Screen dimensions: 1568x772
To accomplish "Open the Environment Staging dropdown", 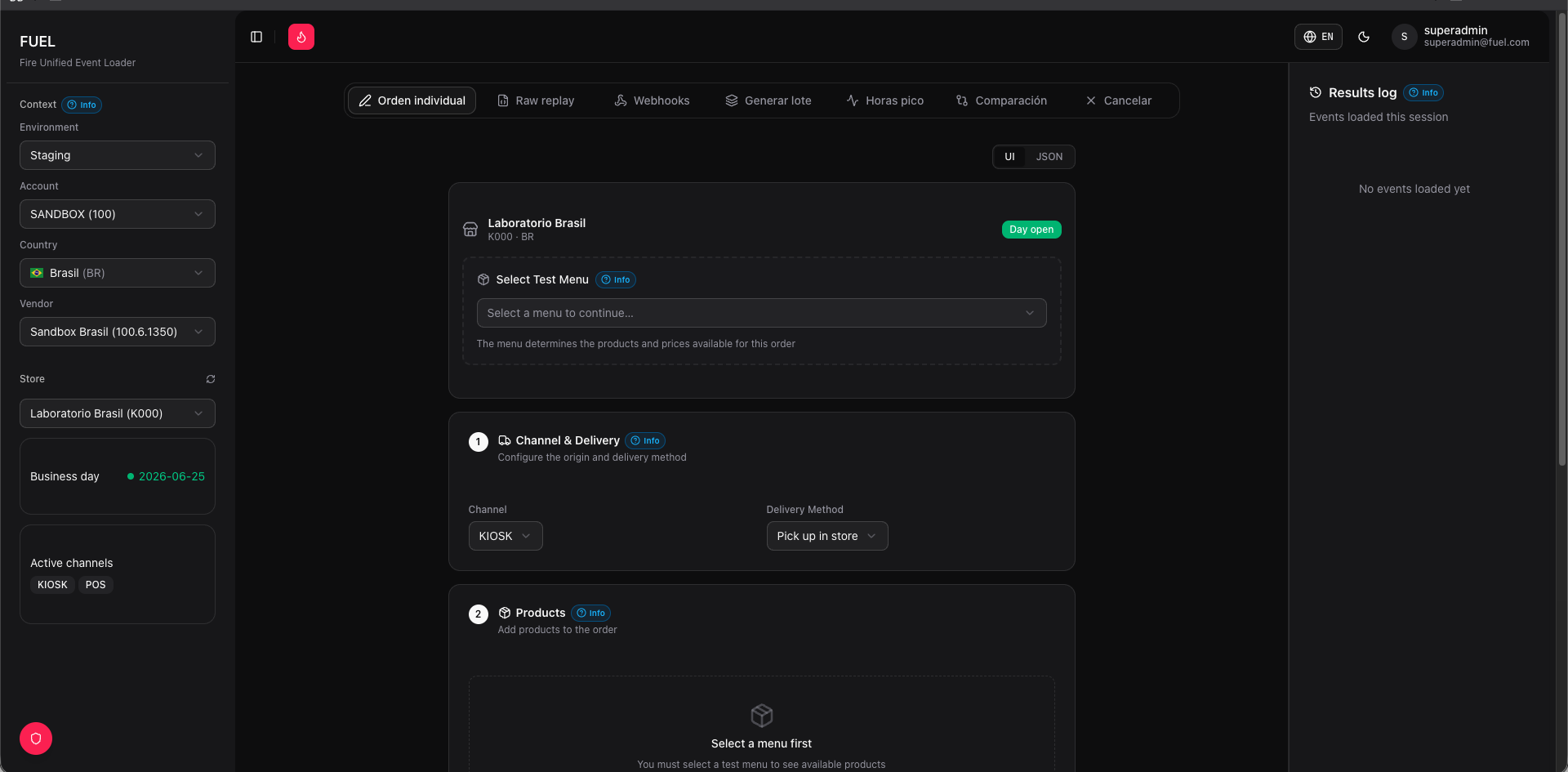I will pos(118,155).
